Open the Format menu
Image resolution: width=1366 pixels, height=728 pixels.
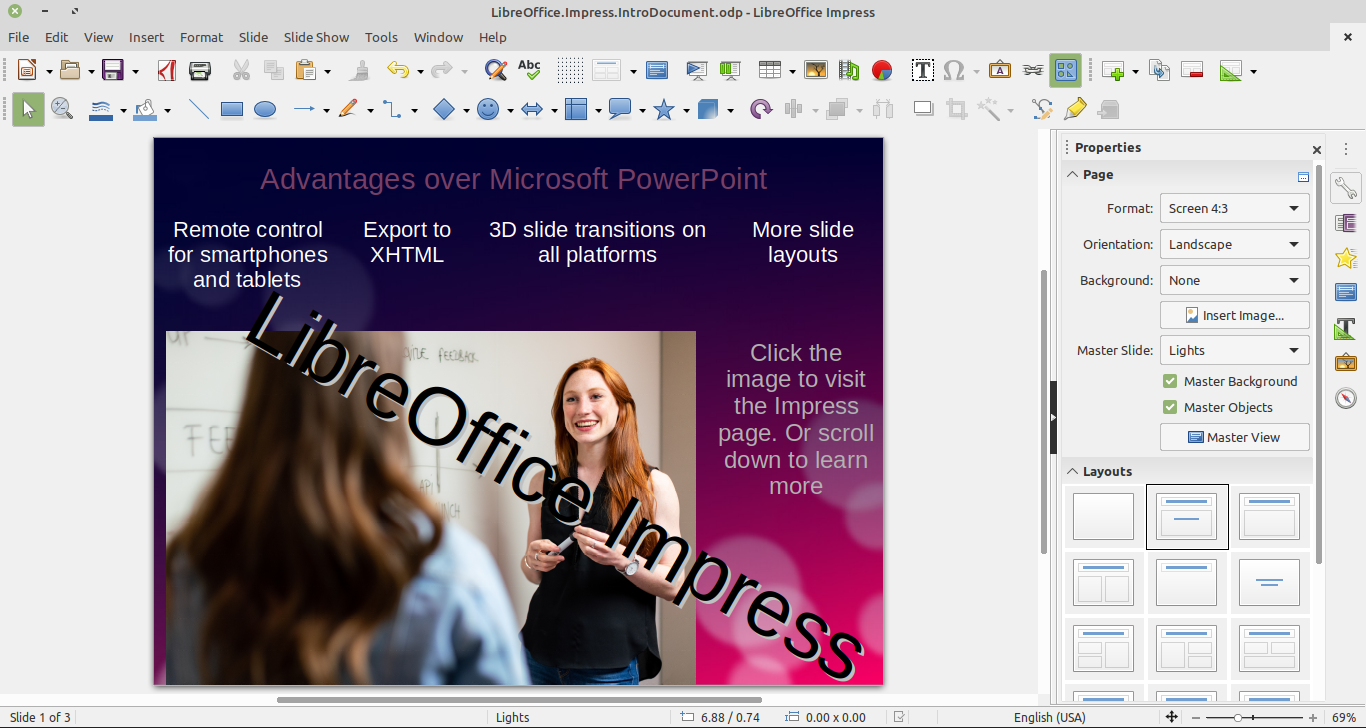201,37
